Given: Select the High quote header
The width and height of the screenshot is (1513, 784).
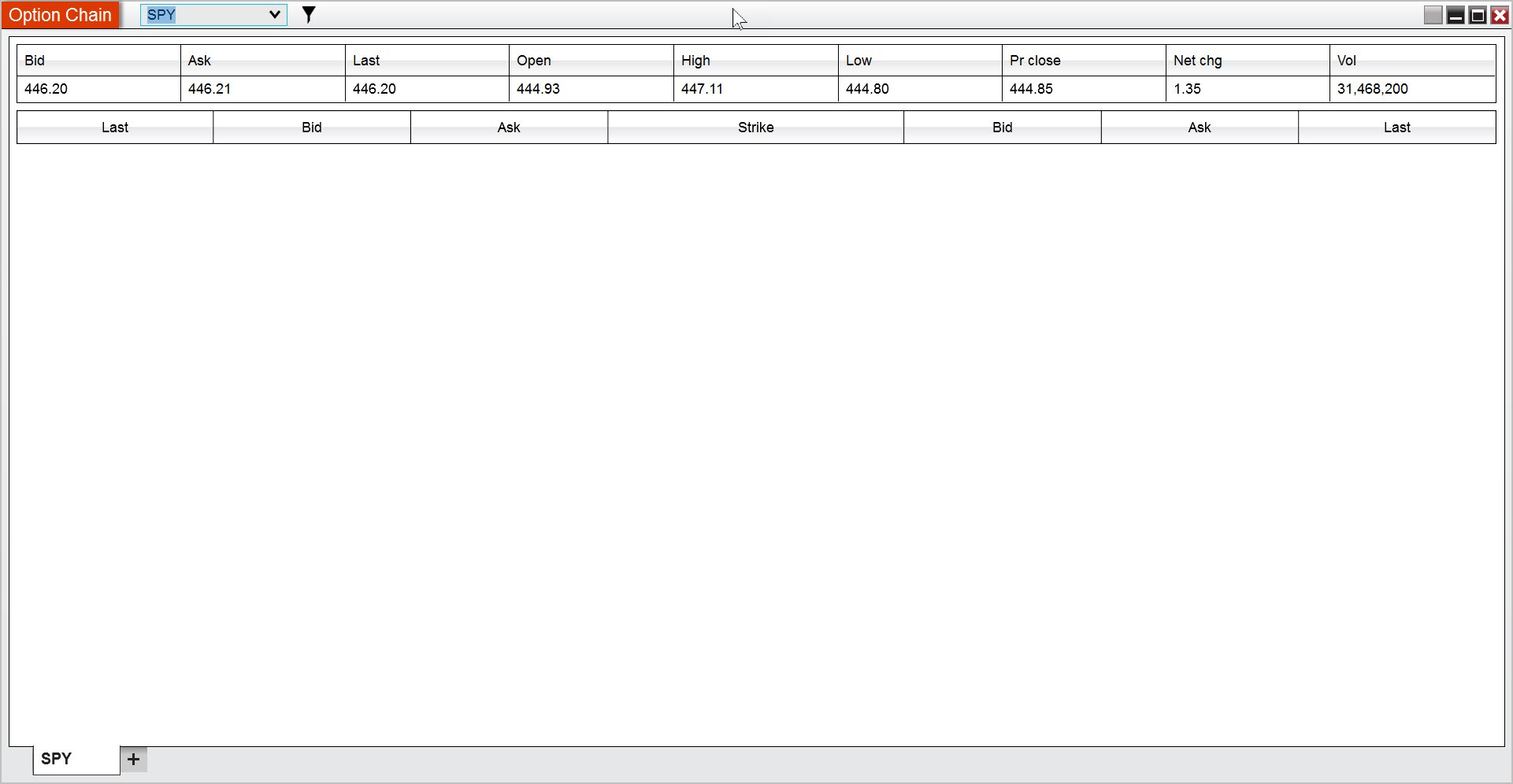Looking at the screenshot, I should click(x=756, y=61).
